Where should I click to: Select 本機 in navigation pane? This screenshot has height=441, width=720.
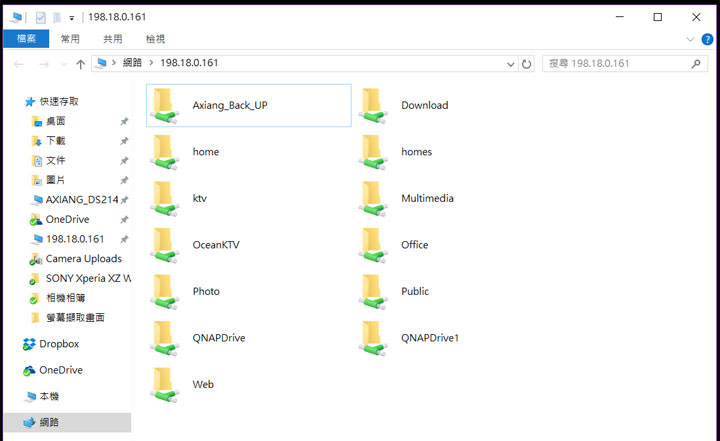click(x=49, y=396)
